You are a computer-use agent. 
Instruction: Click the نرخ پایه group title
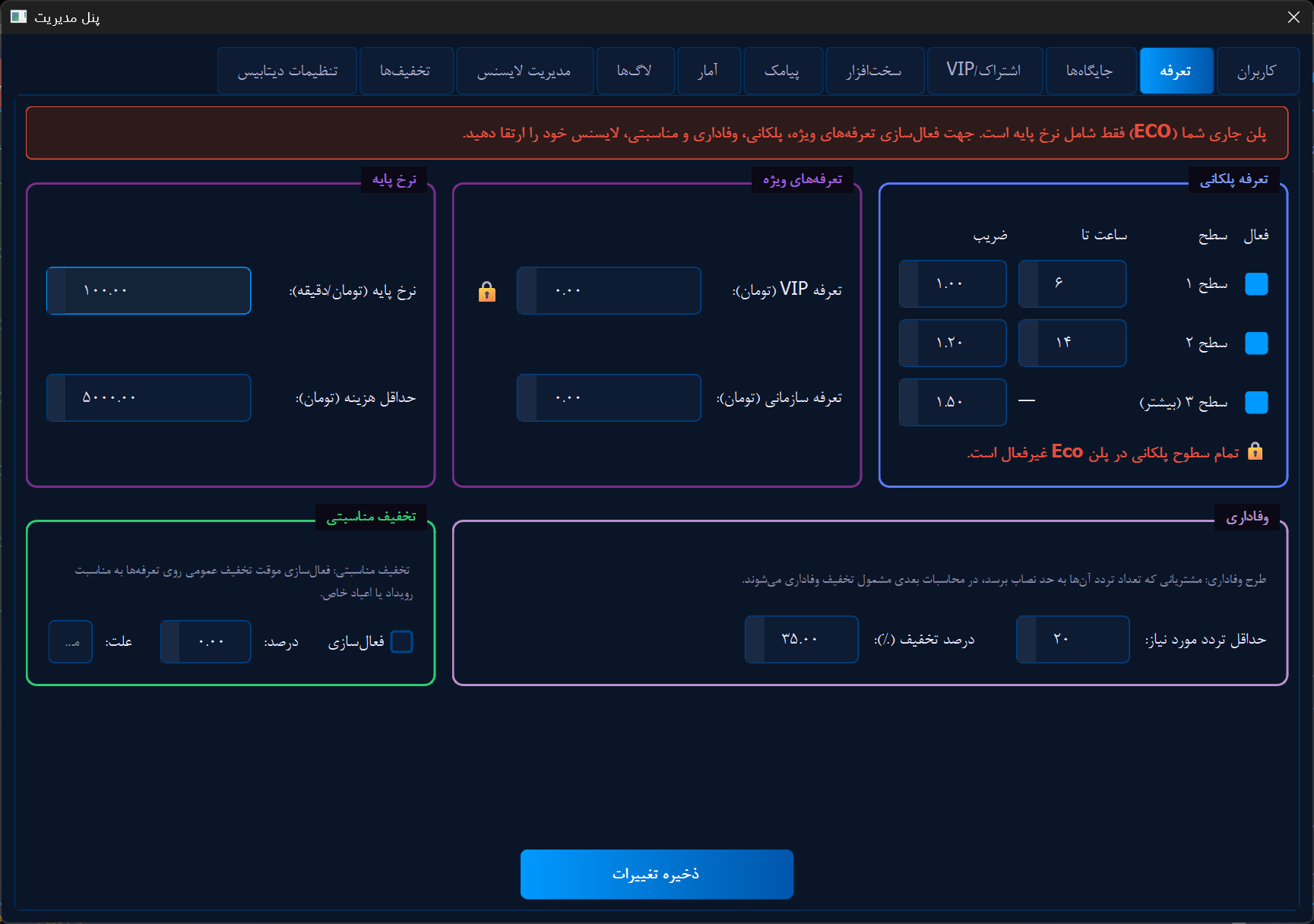tap(394, 180)
